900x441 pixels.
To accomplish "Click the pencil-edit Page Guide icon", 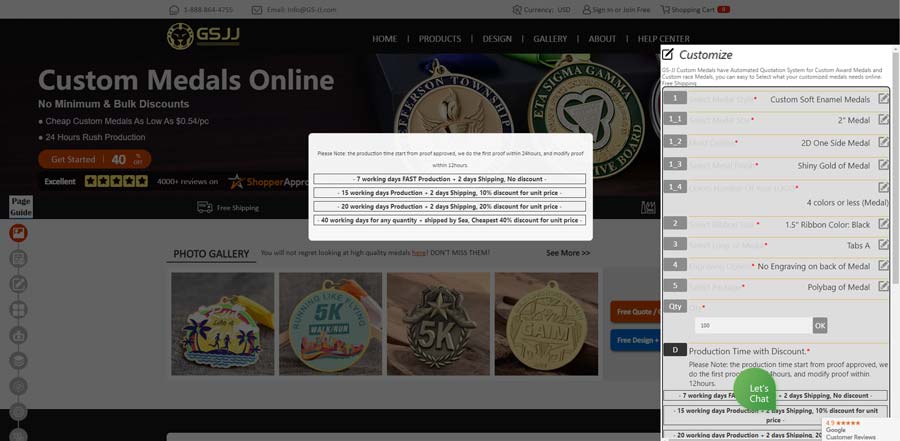I will coord(18,284).
